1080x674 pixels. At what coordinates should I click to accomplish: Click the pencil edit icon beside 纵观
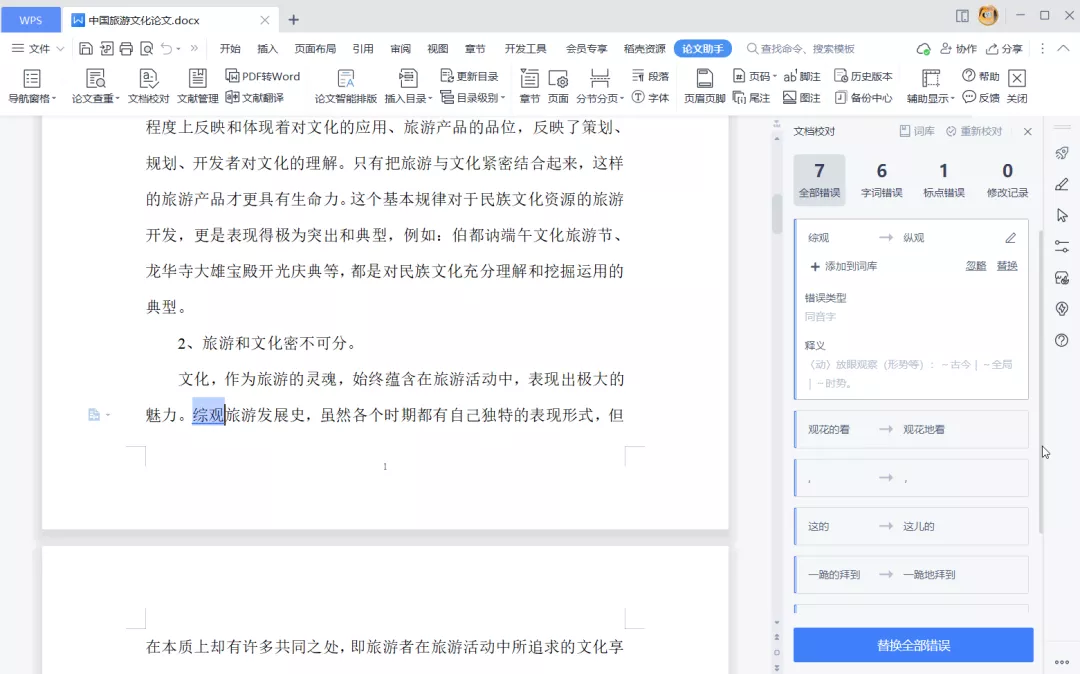coord(1010,238)
